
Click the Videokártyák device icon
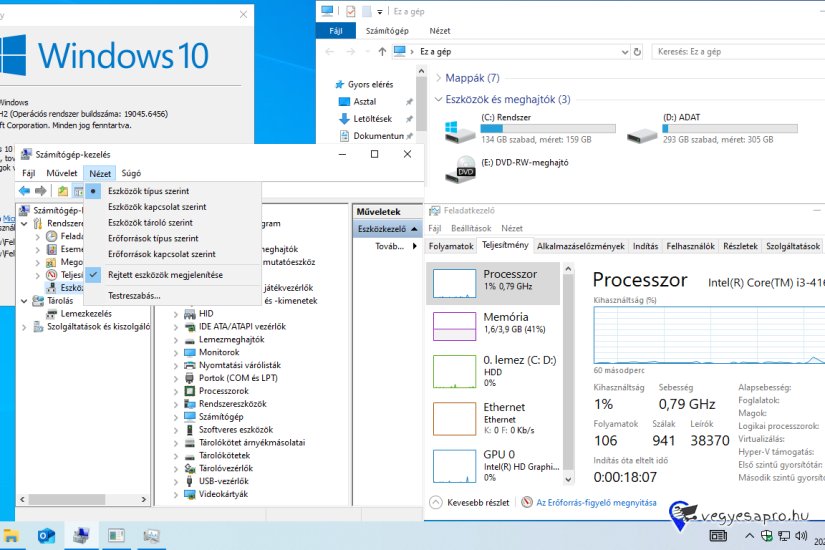pyautogui.click(x=190, y=494)
